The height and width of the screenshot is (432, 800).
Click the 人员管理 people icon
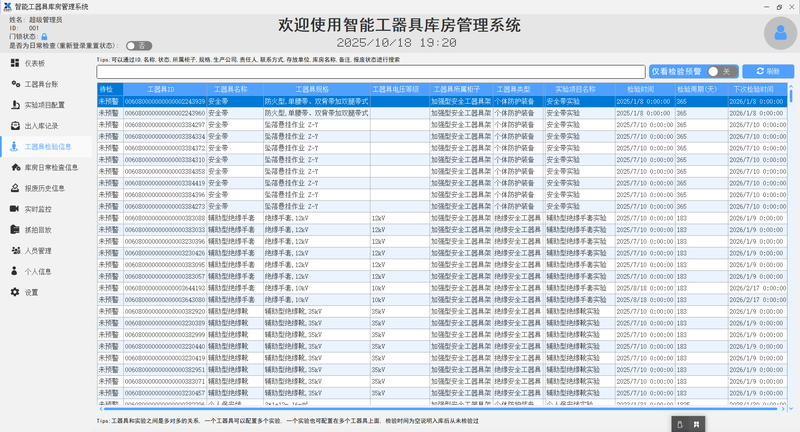click(15, 250)
